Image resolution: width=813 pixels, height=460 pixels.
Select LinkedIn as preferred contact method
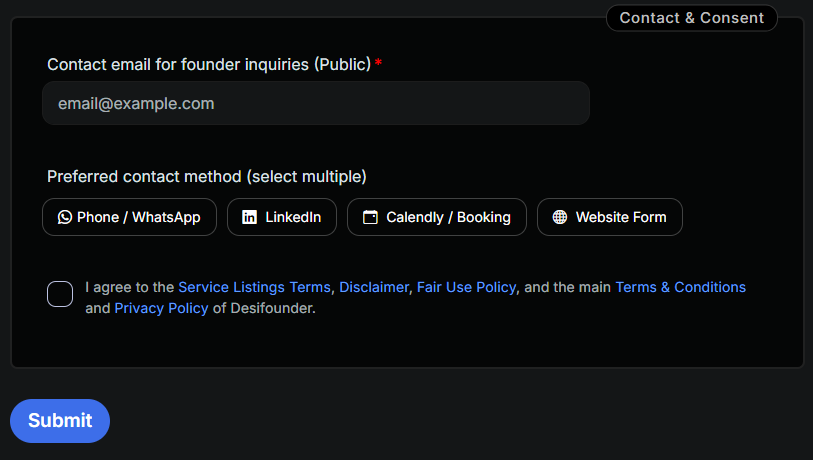[x=282, y=217]
